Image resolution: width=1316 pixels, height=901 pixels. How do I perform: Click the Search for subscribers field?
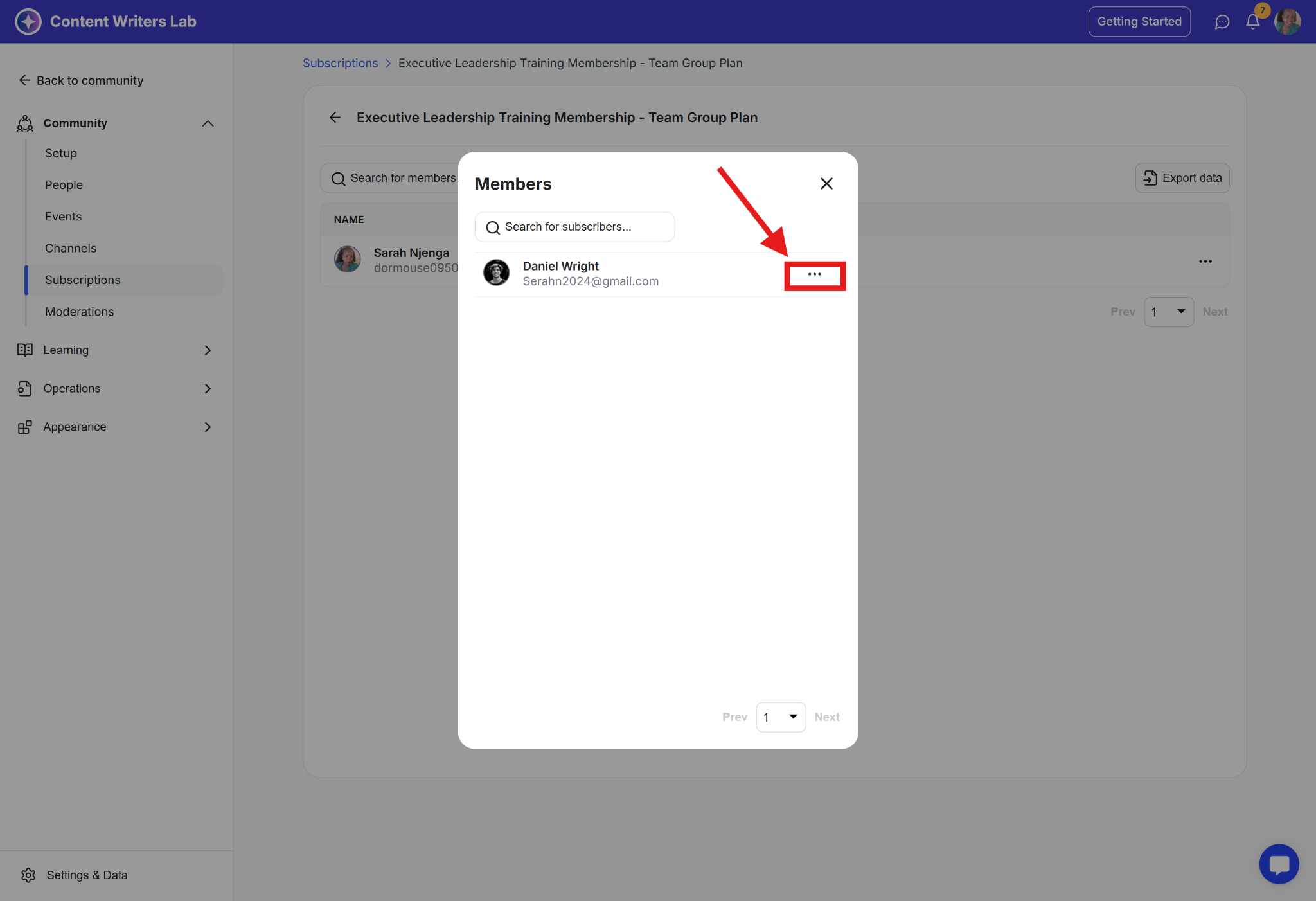coord(574,227)
